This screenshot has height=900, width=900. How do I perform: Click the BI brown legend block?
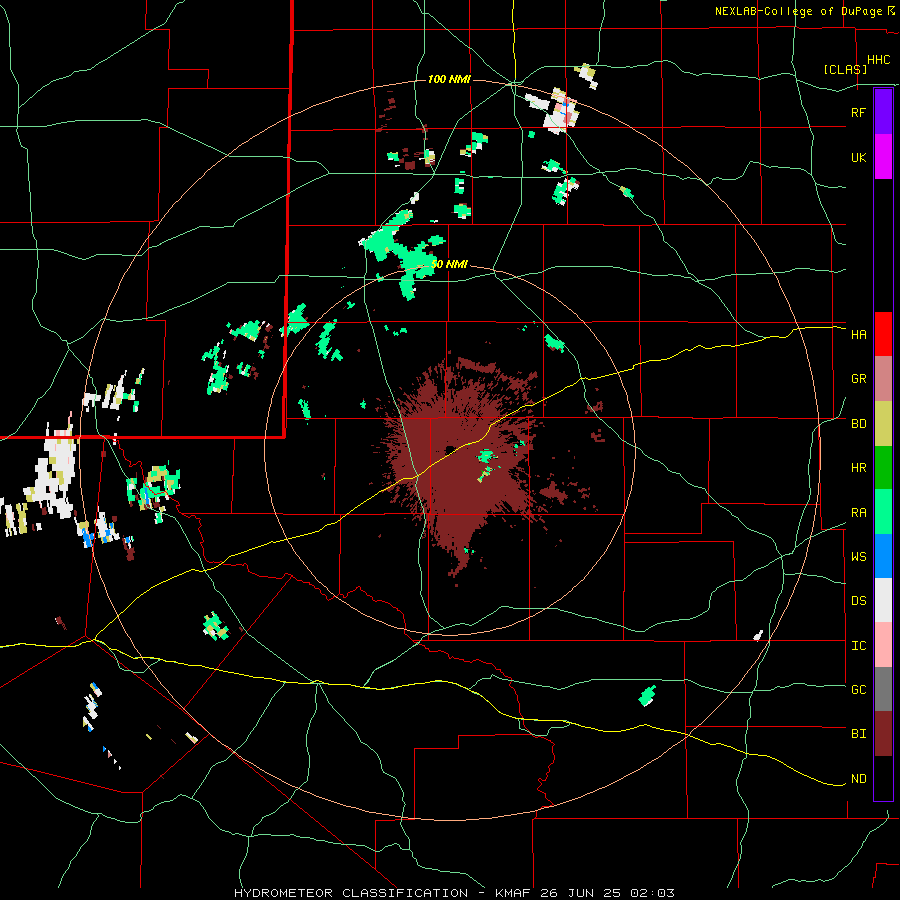coord(883,734)
